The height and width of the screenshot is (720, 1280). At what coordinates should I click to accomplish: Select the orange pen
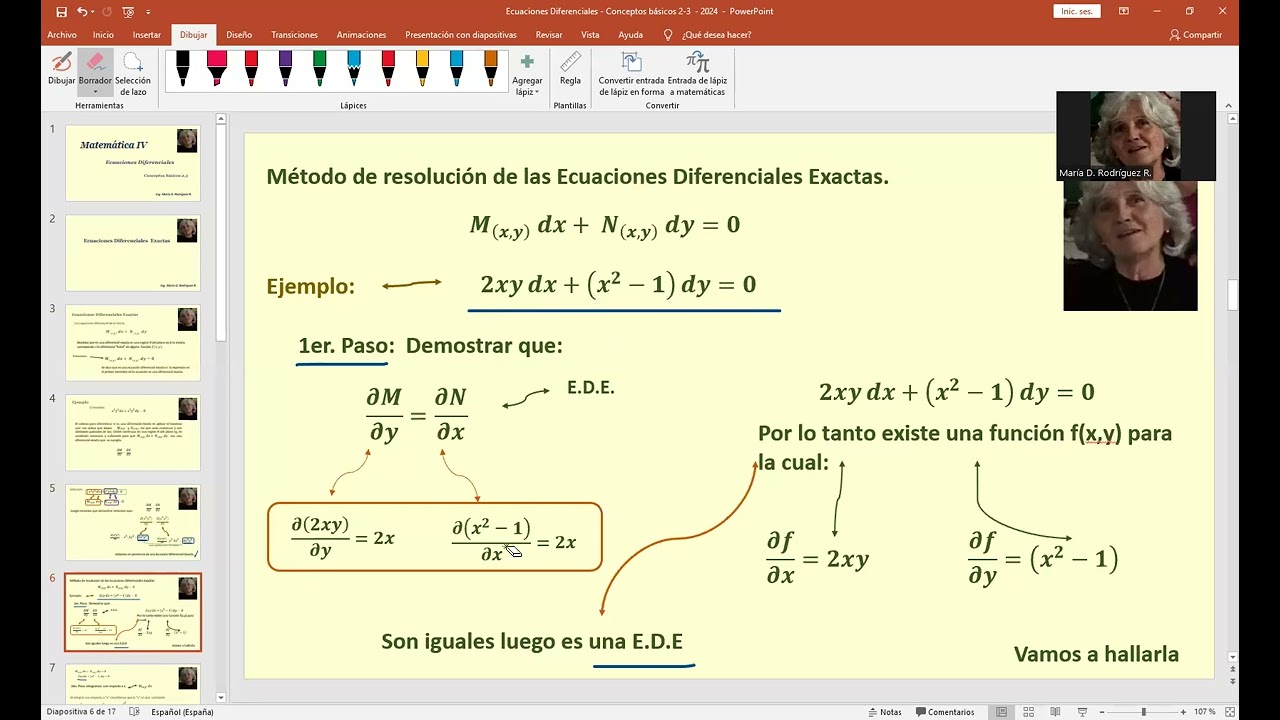tap(491, 68)
